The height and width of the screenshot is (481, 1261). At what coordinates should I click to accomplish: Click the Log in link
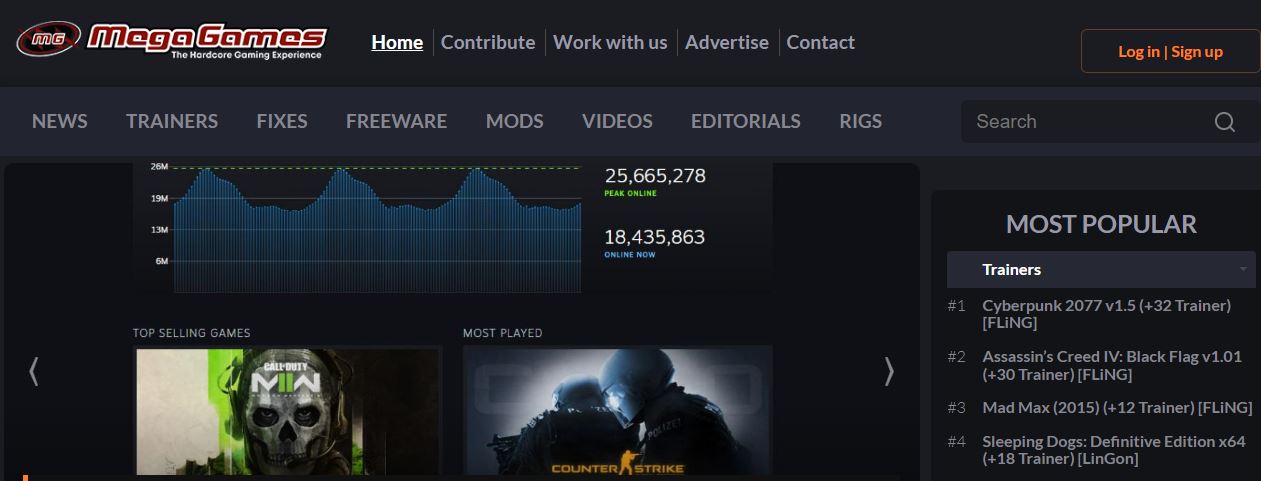point(1139,51)
